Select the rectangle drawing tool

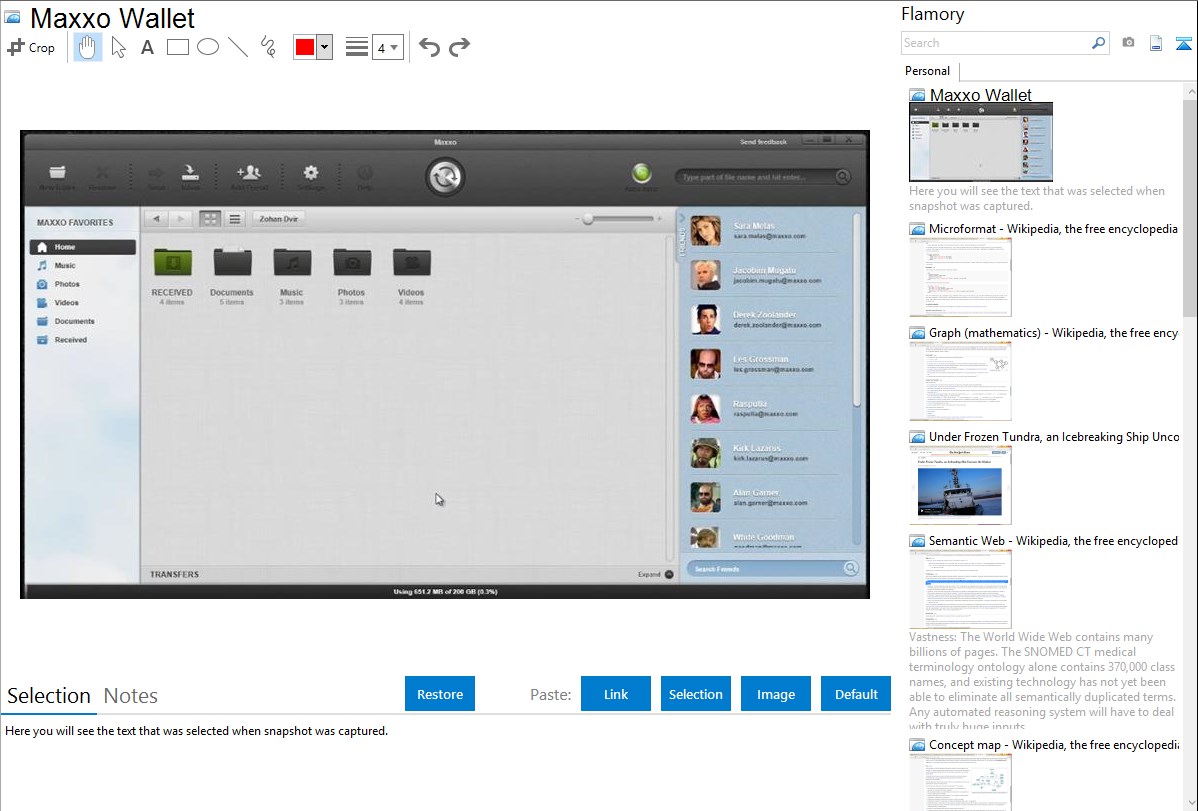[177, 47]
